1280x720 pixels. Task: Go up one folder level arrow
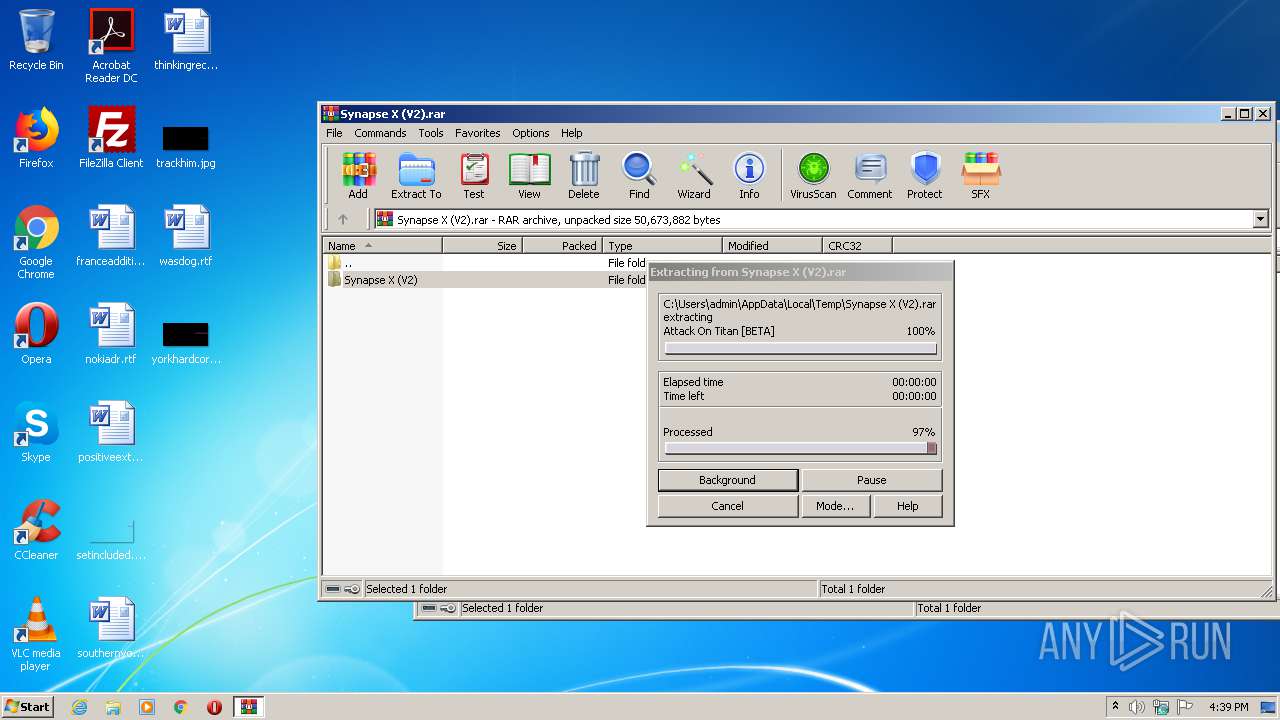point(343,219)
